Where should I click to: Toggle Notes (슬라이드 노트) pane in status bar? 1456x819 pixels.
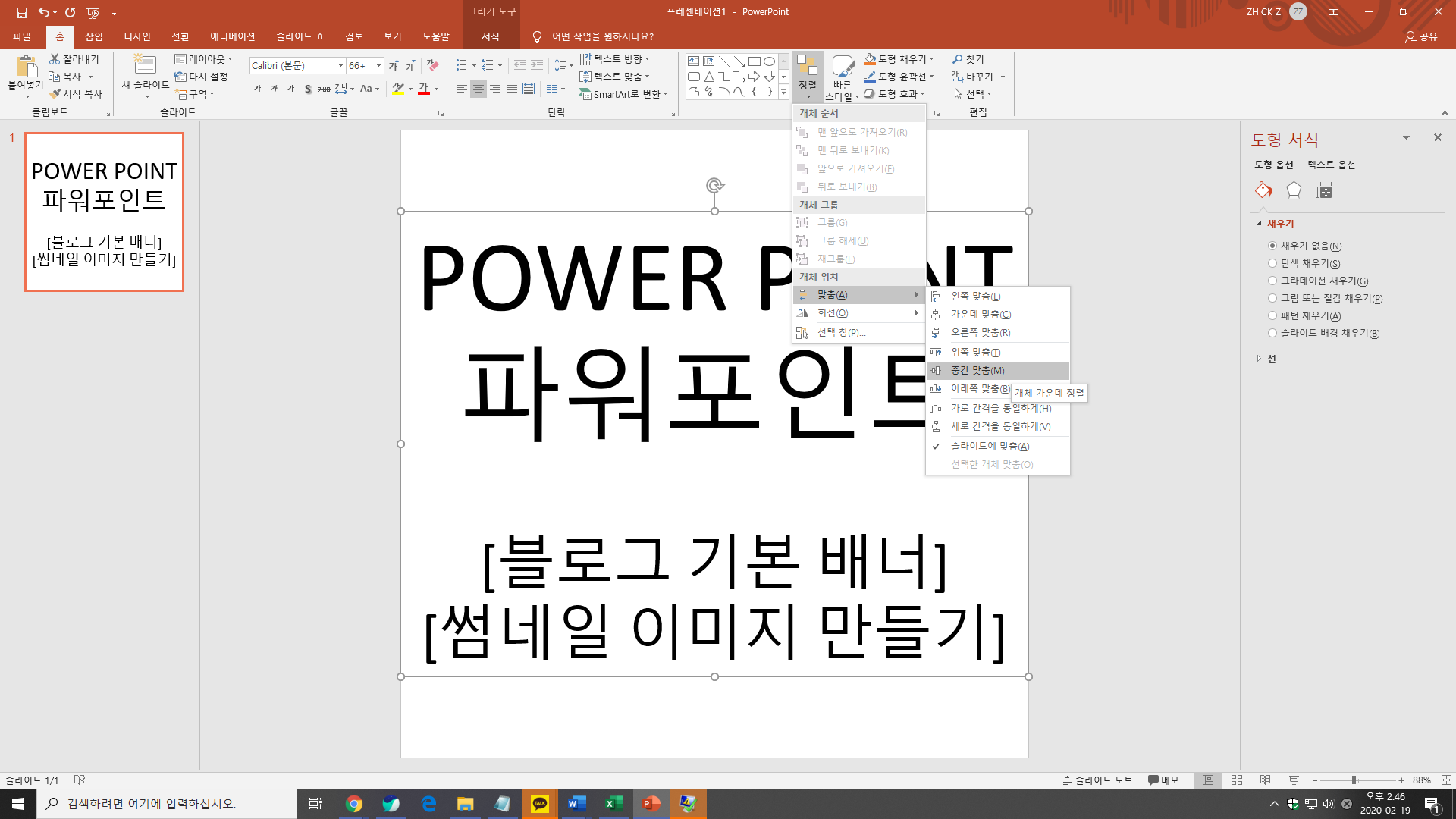click(x=1097, y=780)
